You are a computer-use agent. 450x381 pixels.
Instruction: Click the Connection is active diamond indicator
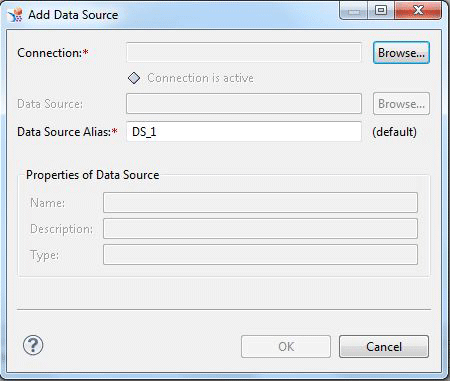pos(134,78)
